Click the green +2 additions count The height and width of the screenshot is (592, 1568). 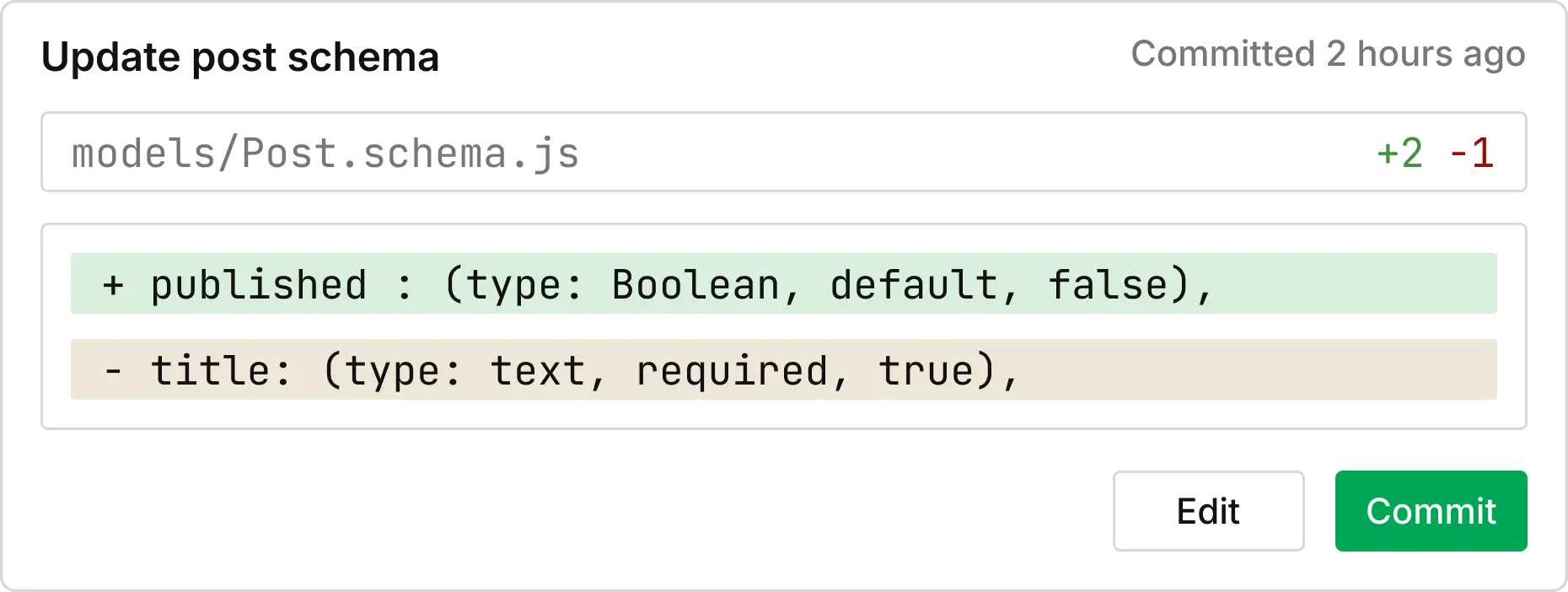click(1399, 153)
